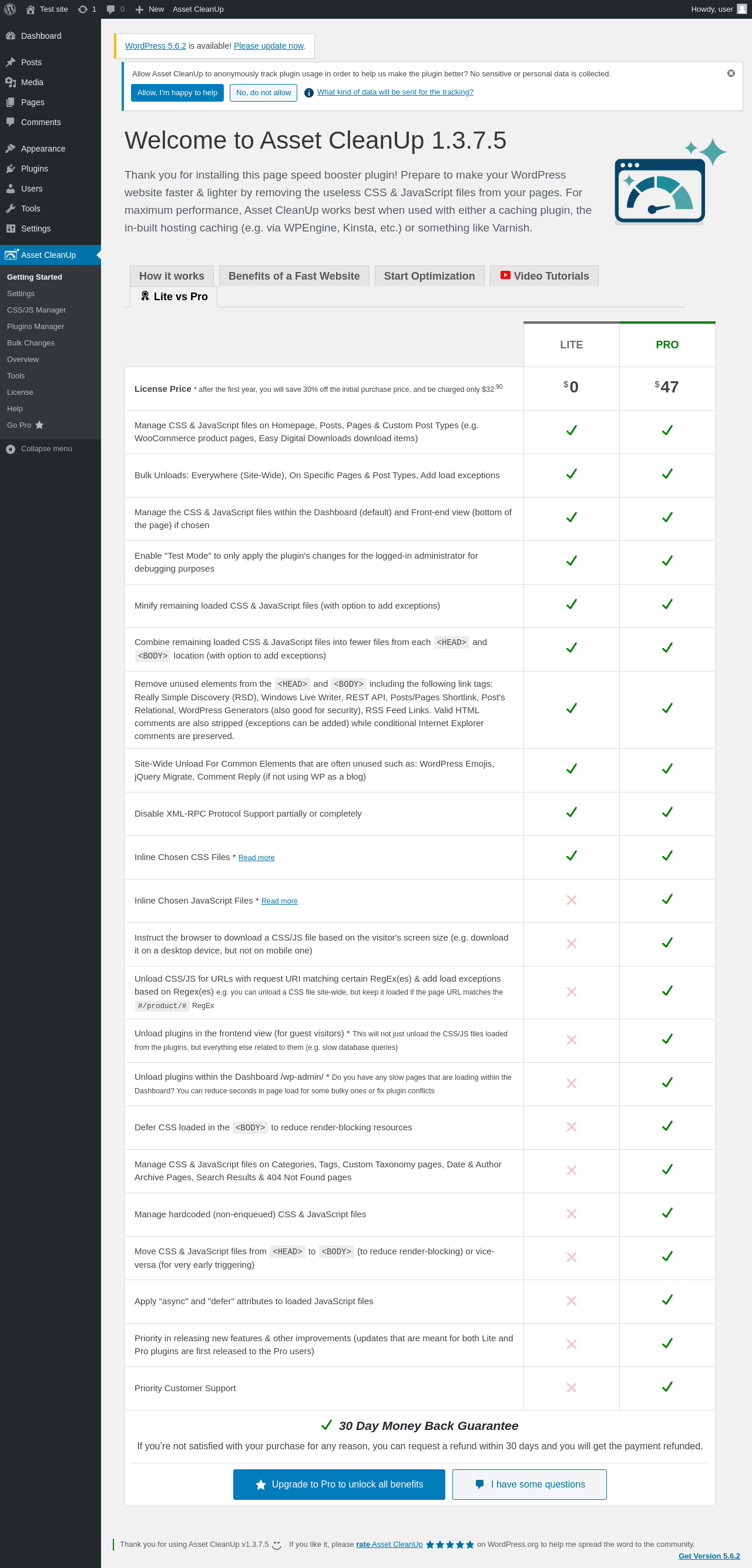752x1568 pixels.
Task: Select the Video Tutorials tab
Action: 545,276
